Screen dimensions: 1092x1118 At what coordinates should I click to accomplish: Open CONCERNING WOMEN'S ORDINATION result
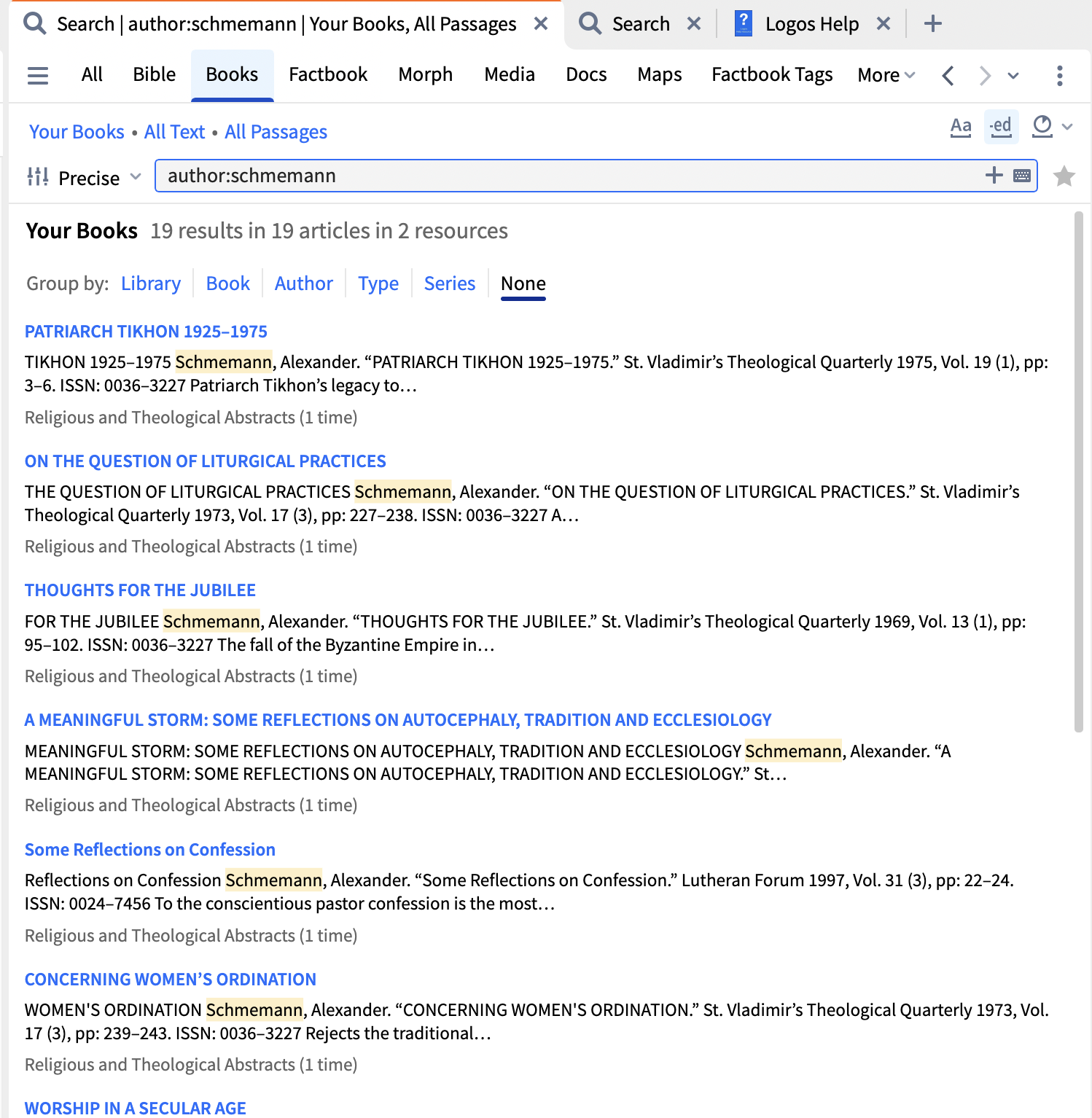coord(171,980)
